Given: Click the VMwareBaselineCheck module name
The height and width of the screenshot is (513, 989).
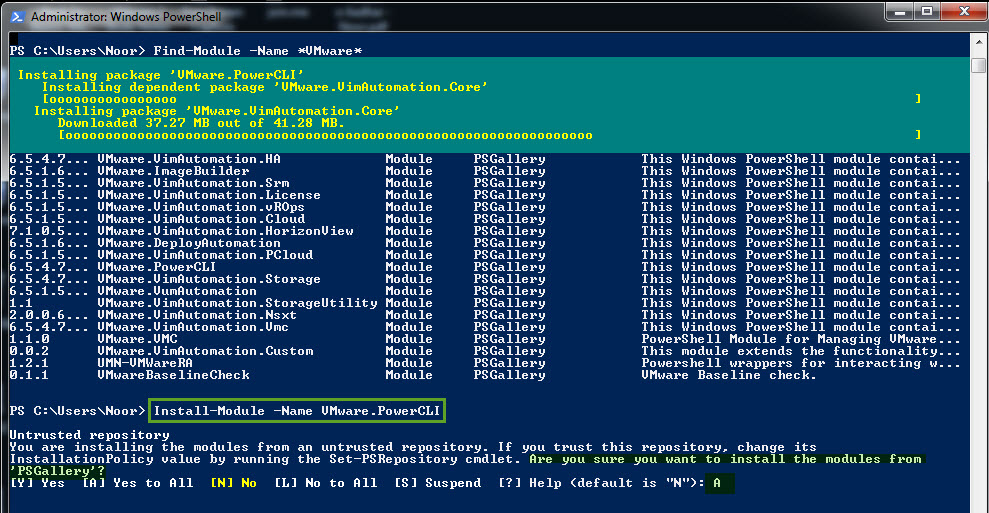Looking at the screenshot, I should pos(173,375).
